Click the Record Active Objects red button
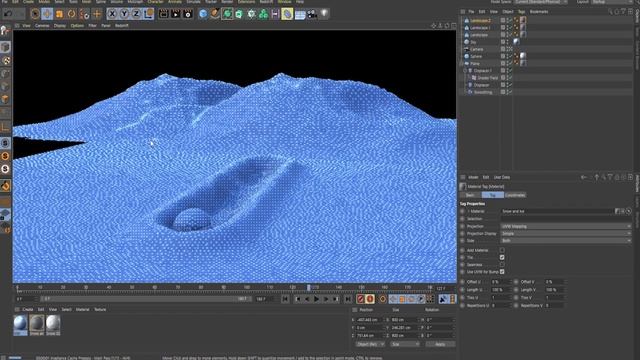This screenshot has width=640, height=360. point(360,299)
